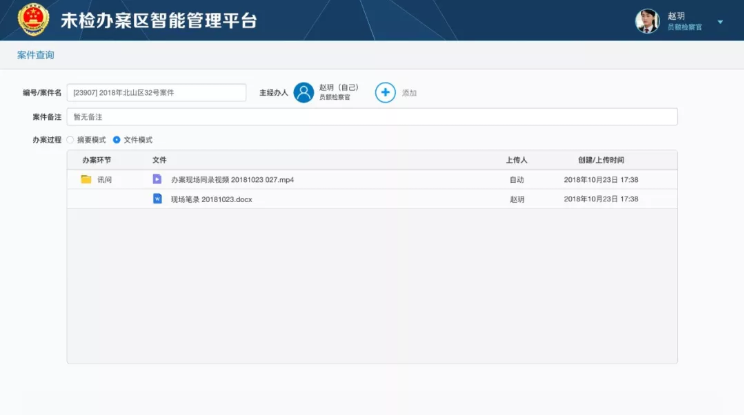Click the 案件备注 remarks field
This screenshot has width=744, height=415.
point(372,117)
